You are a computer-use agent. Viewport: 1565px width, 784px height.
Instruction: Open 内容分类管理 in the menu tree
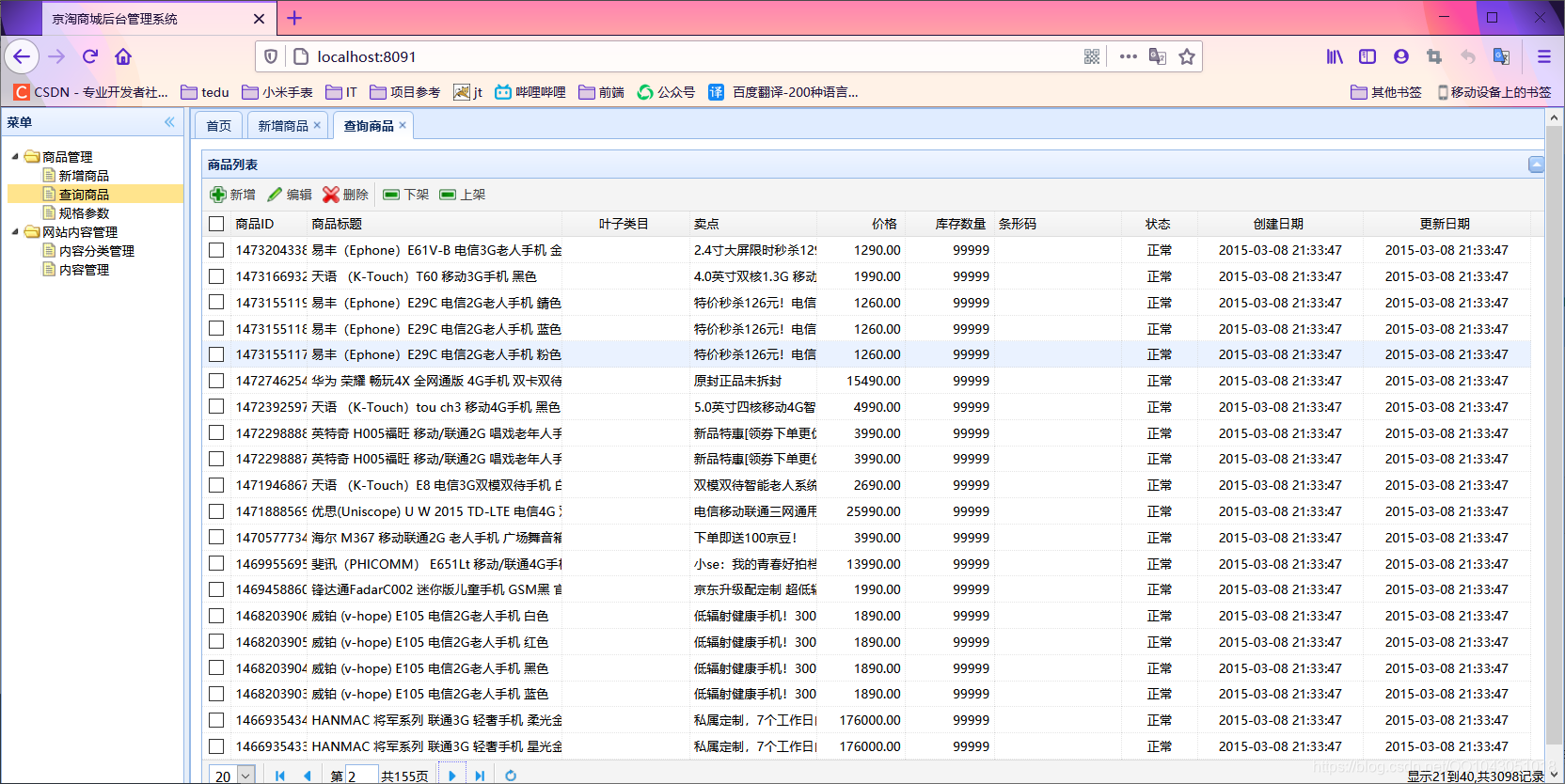click(97, 251)
